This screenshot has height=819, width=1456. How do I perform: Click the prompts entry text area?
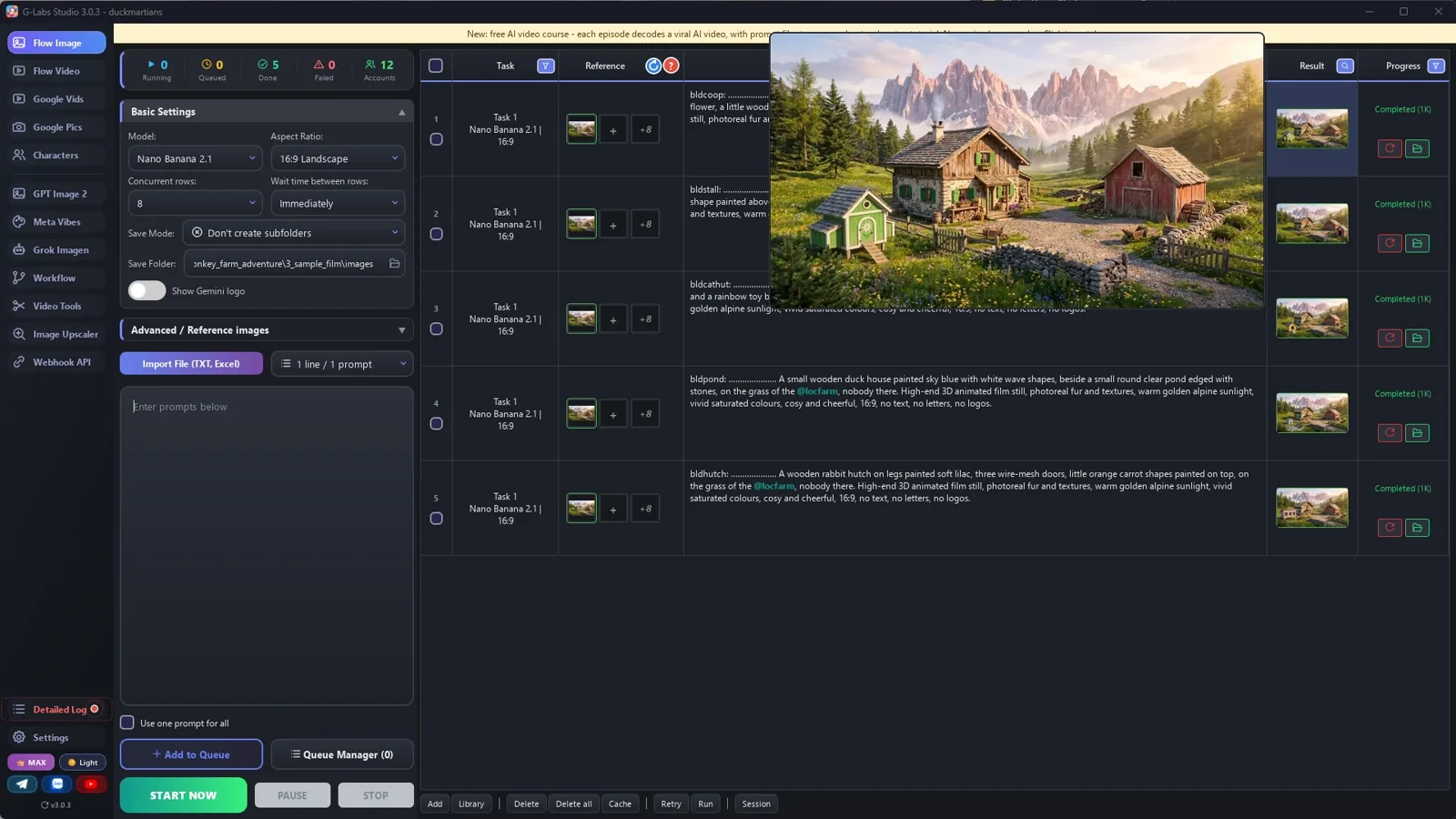(x=267, y=546)
